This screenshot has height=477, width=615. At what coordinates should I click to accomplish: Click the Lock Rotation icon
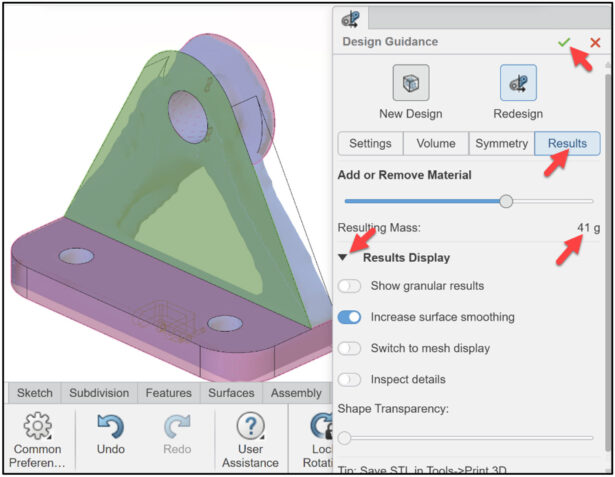tap(322, 426)
